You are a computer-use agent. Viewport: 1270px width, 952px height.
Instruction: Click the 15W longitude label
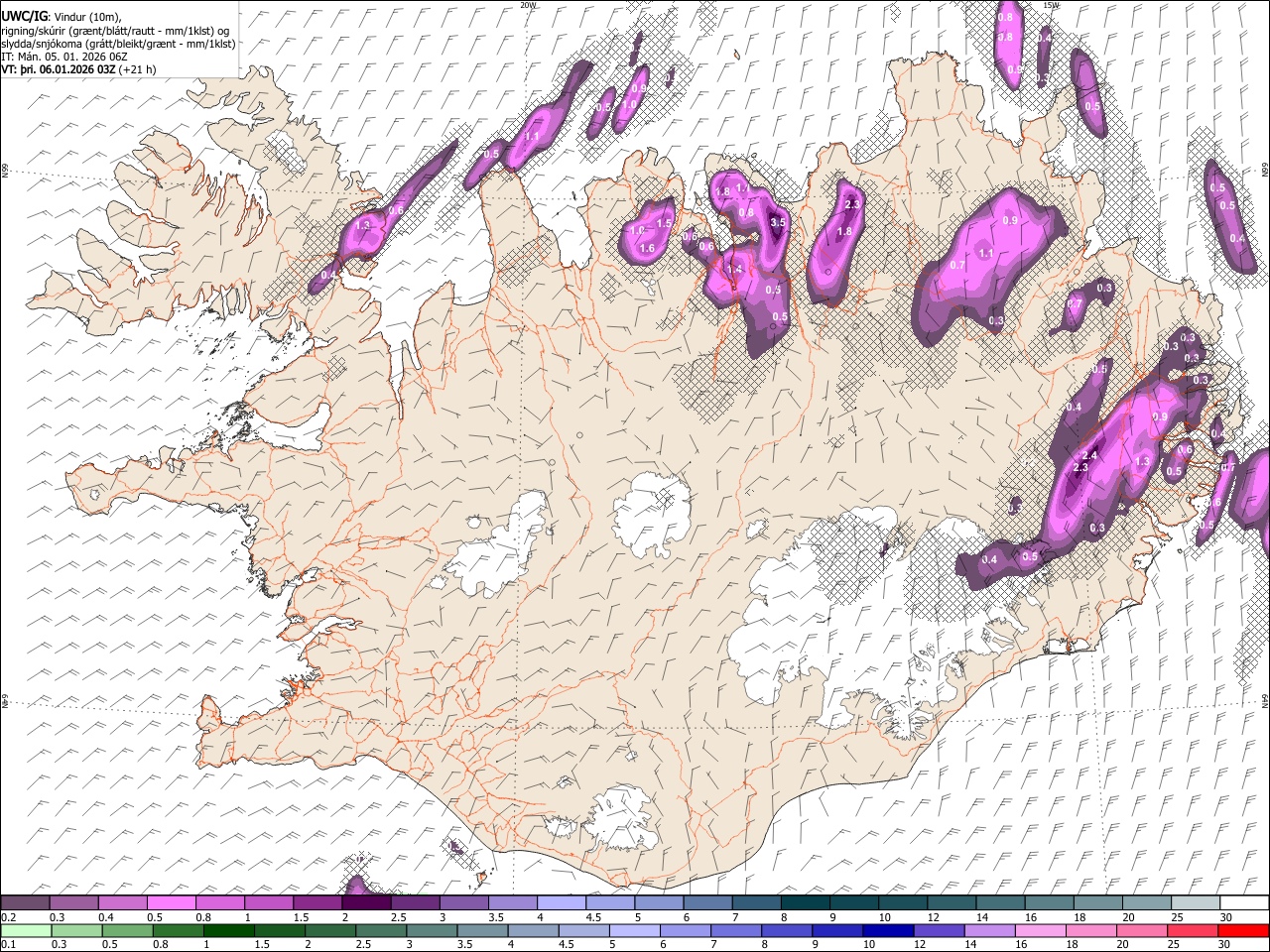coord(1050,4)
